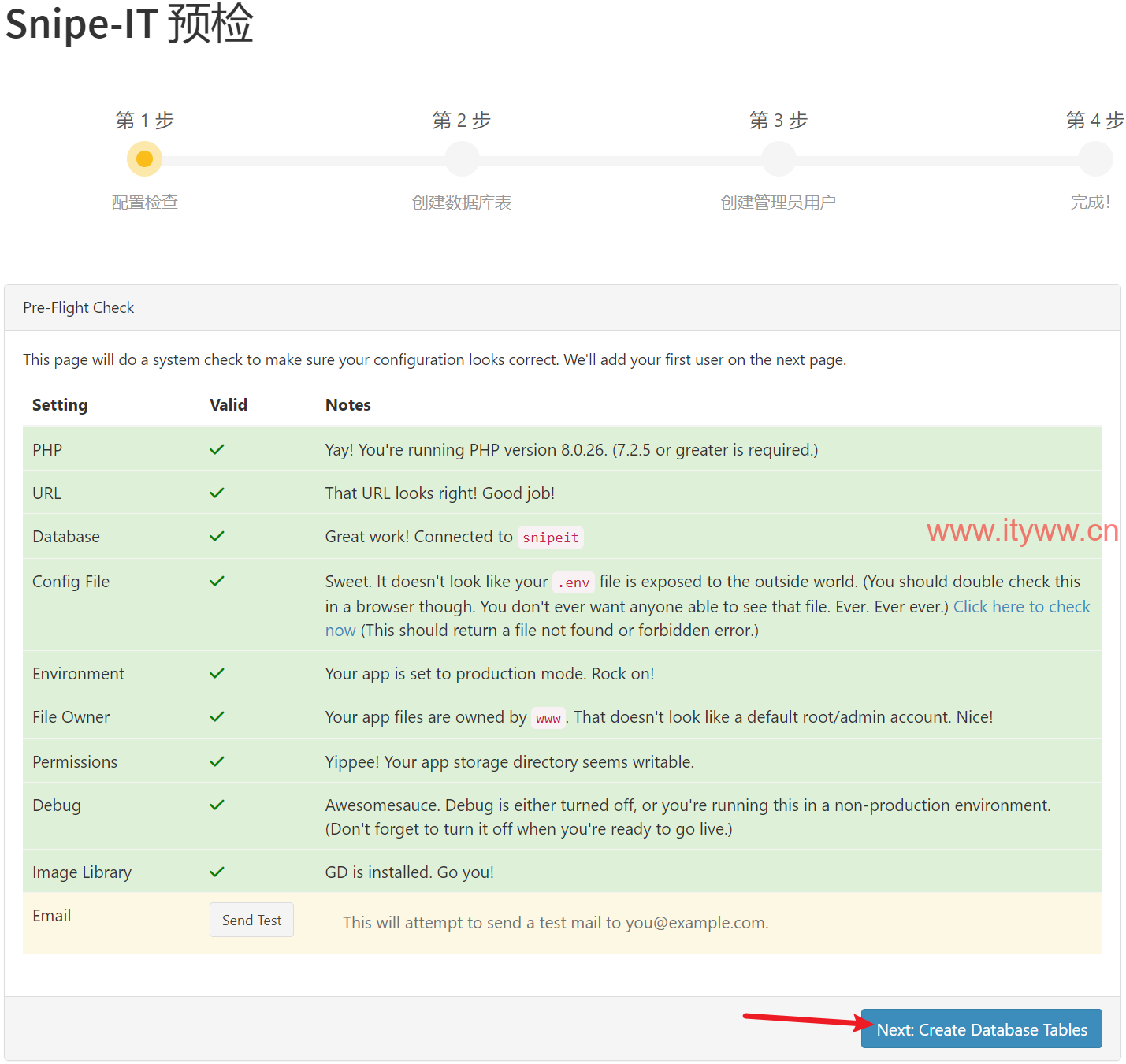The width and height of the screenshot is (1126, 1064).
Task: Send a test email with Send Test
Action: [x=251, y=920]
